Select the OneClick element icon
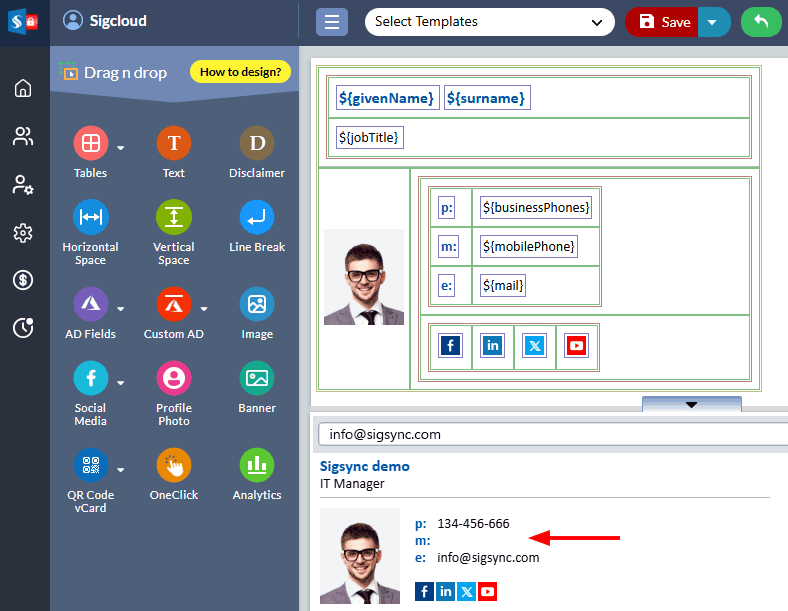Viewport: 788px width, 611px height. click(174, 465)
